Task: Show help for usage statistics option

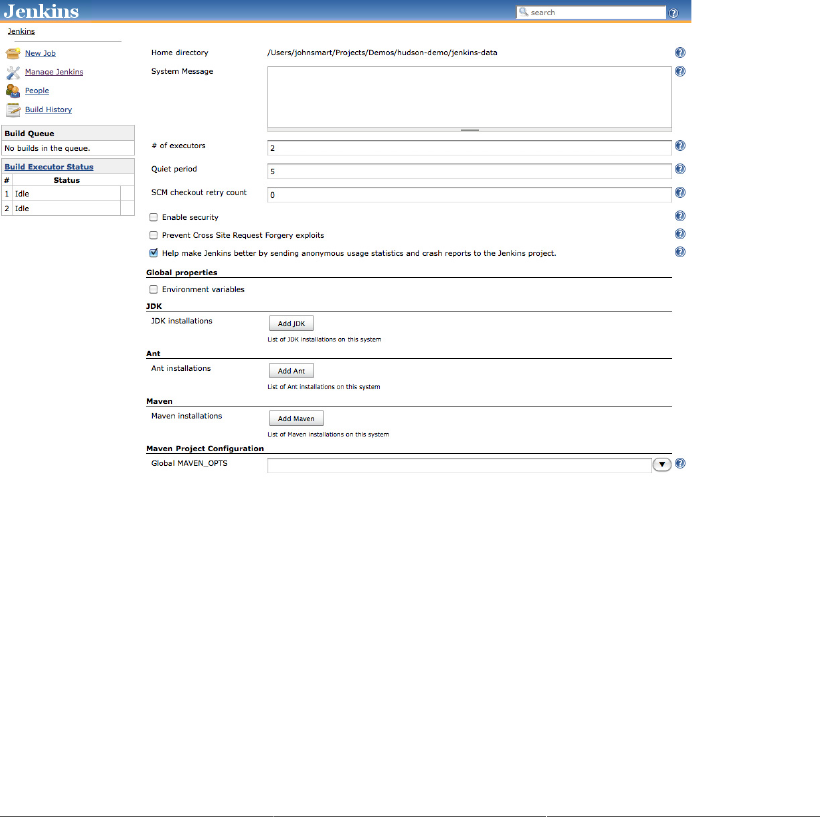Action: tap(680, 252)
